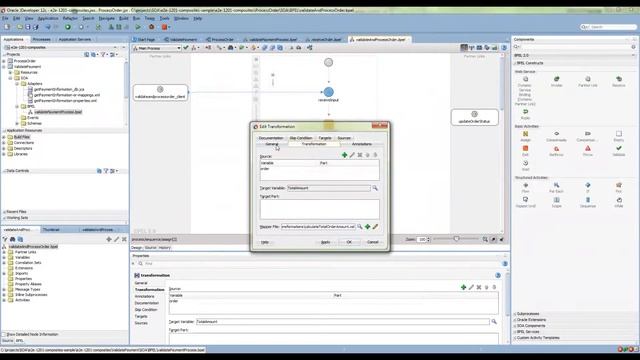Select the Receive activity component

pos(619,81)
